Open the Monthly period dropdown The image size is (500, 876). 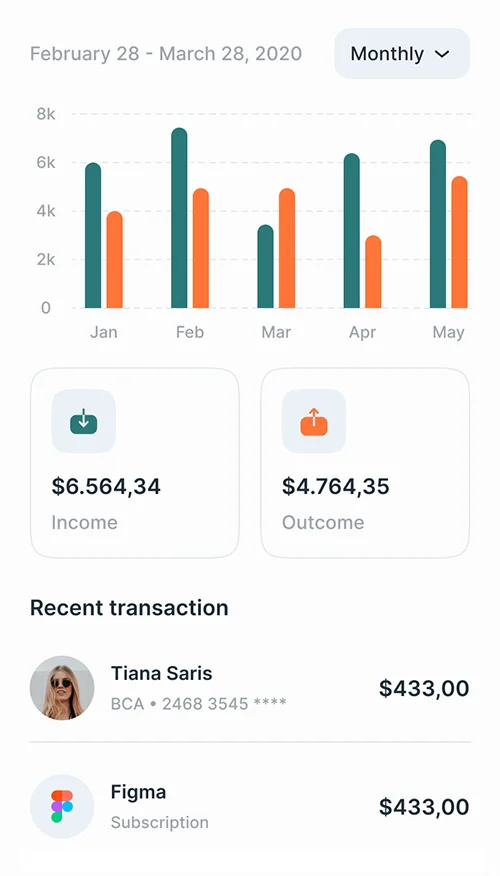click(x=402, y=54)
